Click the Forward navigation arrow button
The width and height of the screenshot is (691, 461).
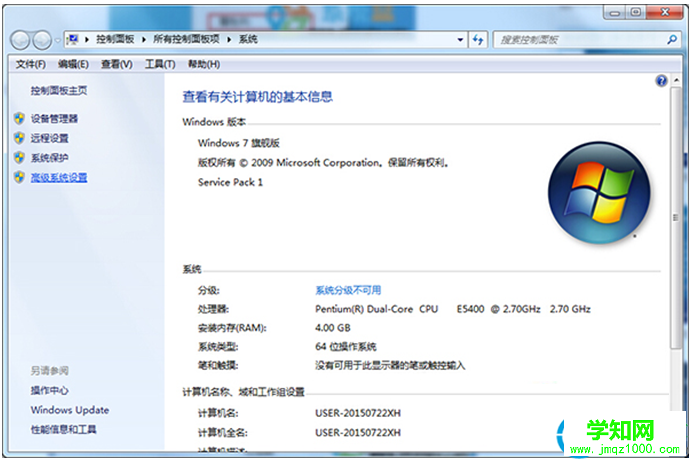pos(42,41)
